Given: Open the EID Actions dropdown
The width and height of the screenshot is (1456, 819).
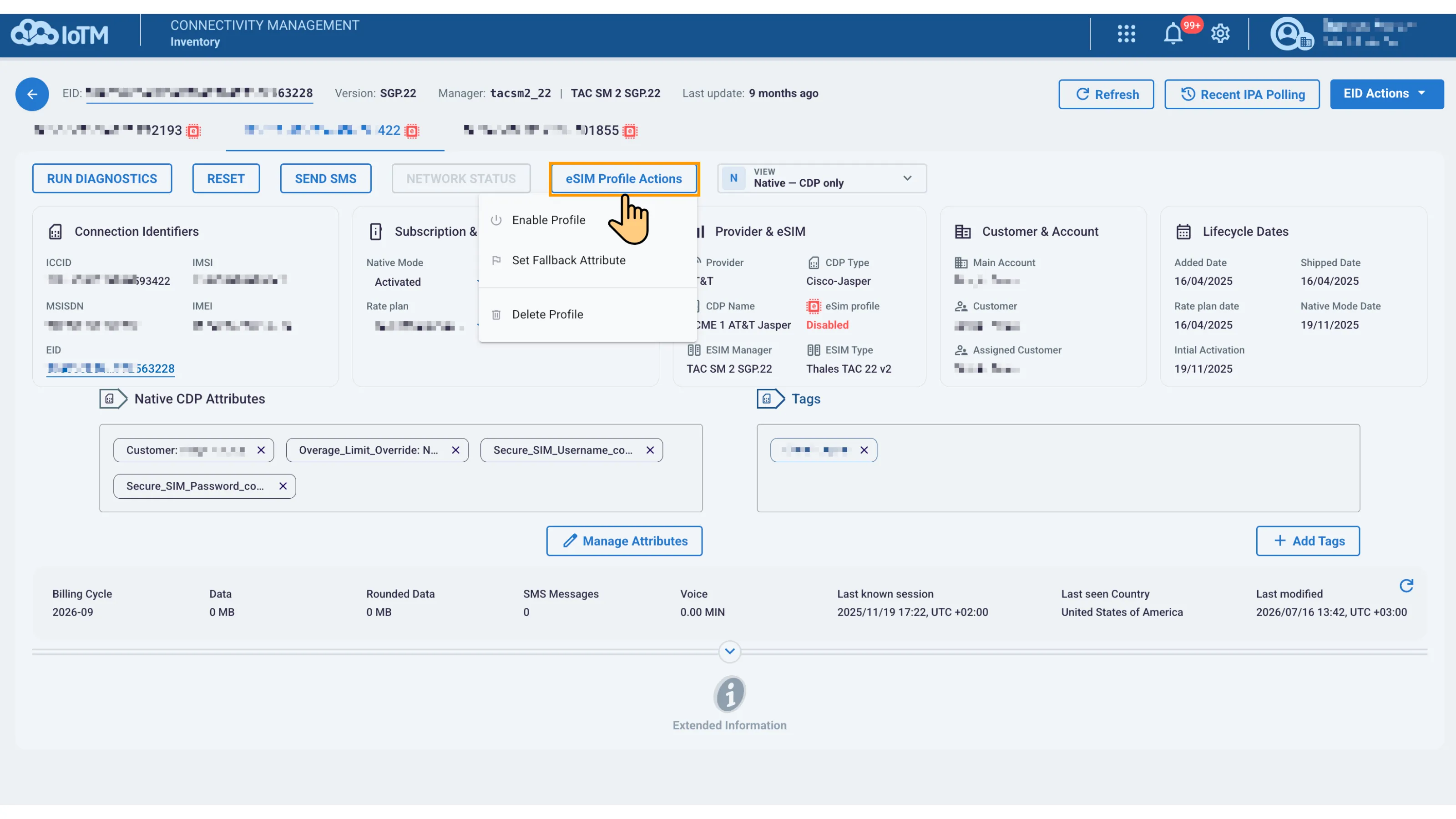Looking at the screenshot, I should pyautogui.click(x=1386, y=94).
